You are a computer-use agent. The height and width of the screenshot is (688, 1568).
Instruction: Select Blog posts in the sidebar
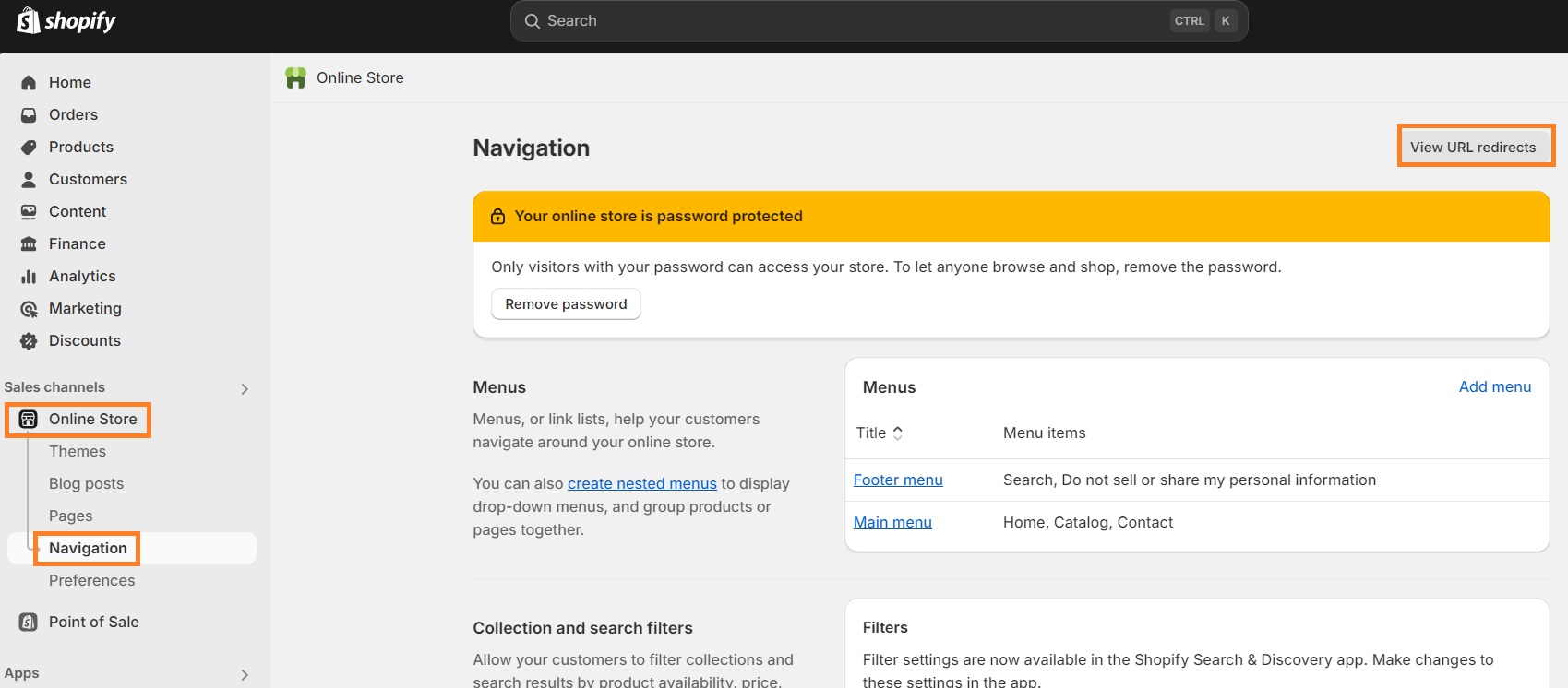[86, 484]
